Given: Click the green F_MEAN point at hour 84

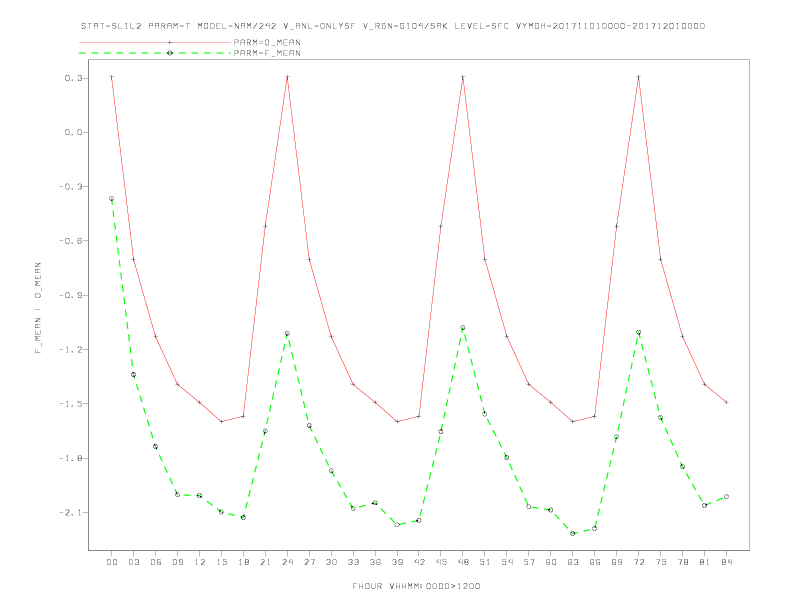Looking at the screenshot, I should 727,497.
